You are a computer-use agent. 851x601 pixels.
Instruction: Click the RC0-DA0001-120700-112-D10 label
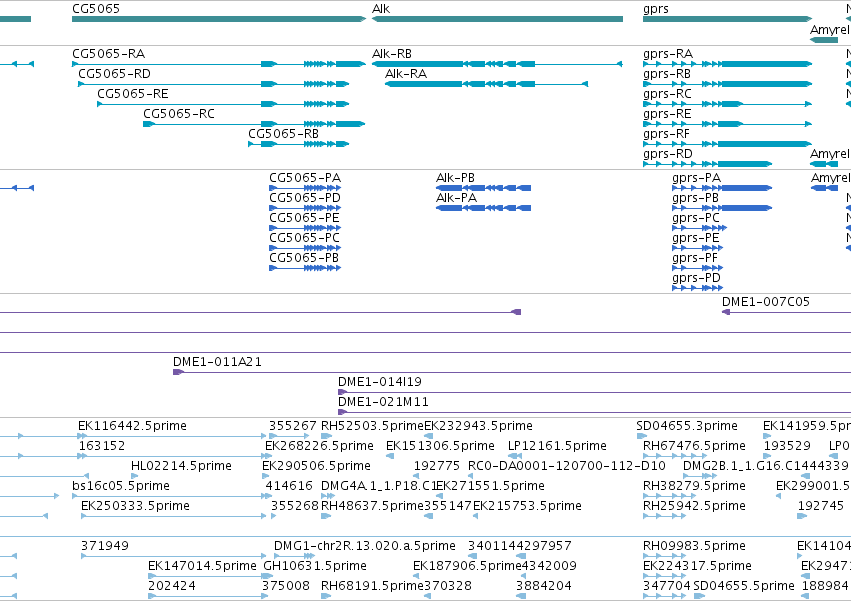click(567, 466)
